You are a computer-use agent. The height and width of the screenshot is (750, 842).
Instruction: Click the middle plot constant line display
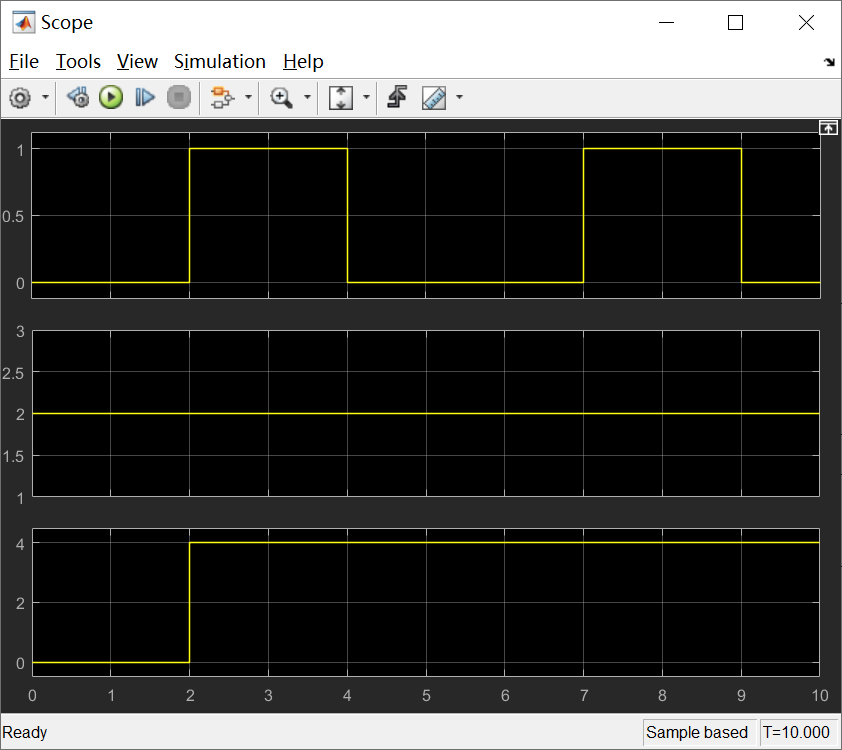coord(426,413)
